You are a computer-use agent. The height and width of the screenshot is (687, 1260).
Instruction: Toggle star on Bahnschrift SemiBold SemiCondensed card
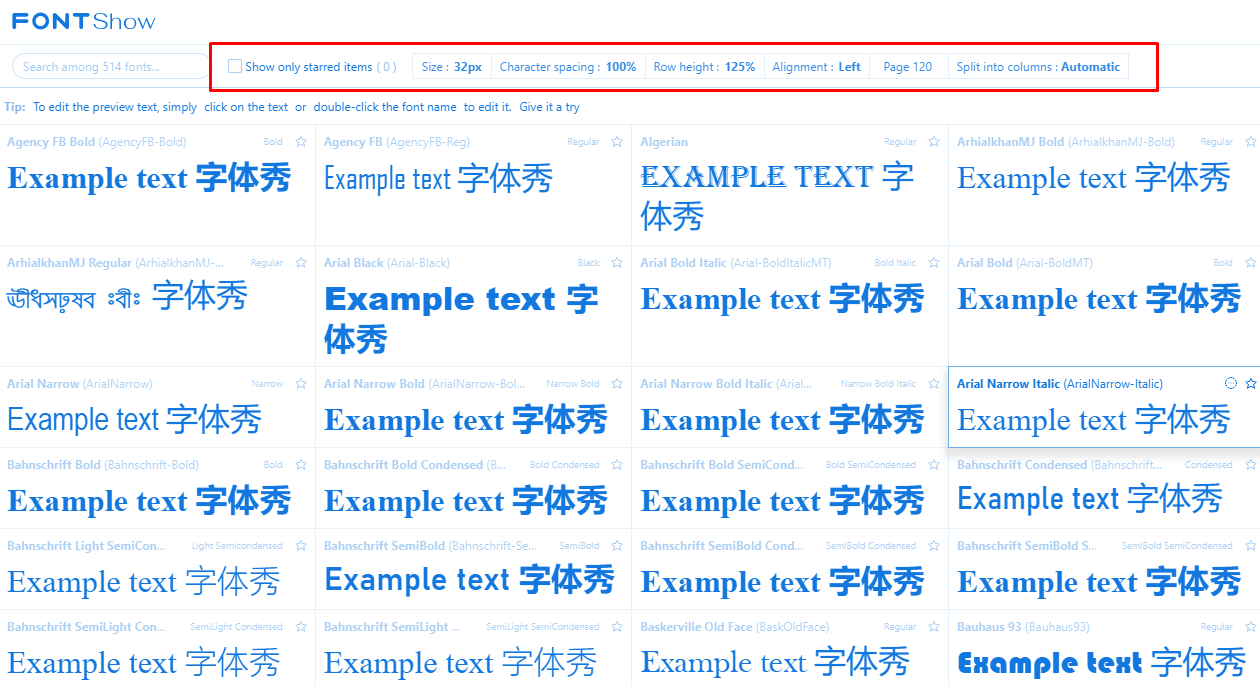coord(1251,546)
